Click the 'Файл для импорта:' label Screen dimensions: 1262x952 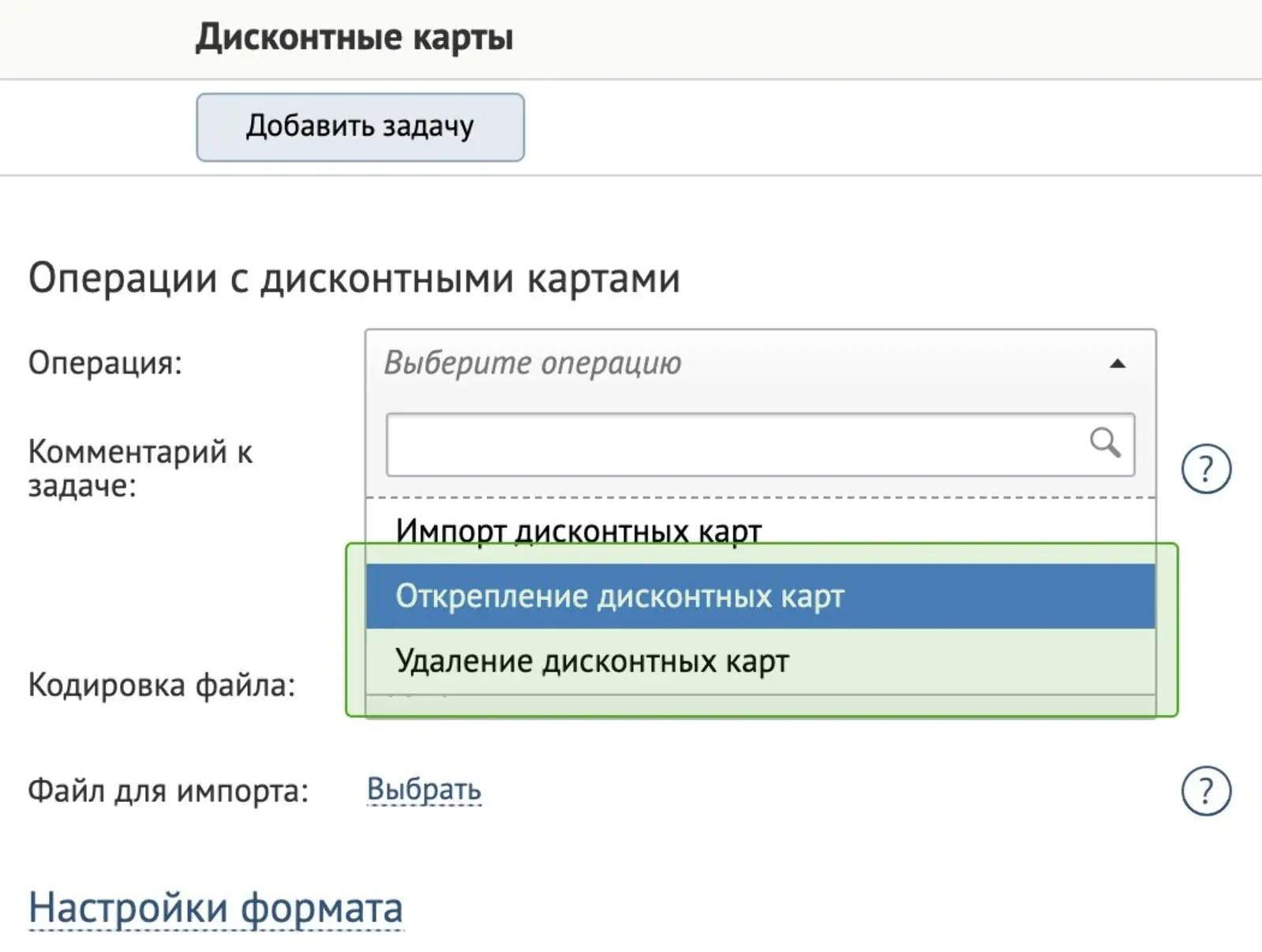click(168, 790)
